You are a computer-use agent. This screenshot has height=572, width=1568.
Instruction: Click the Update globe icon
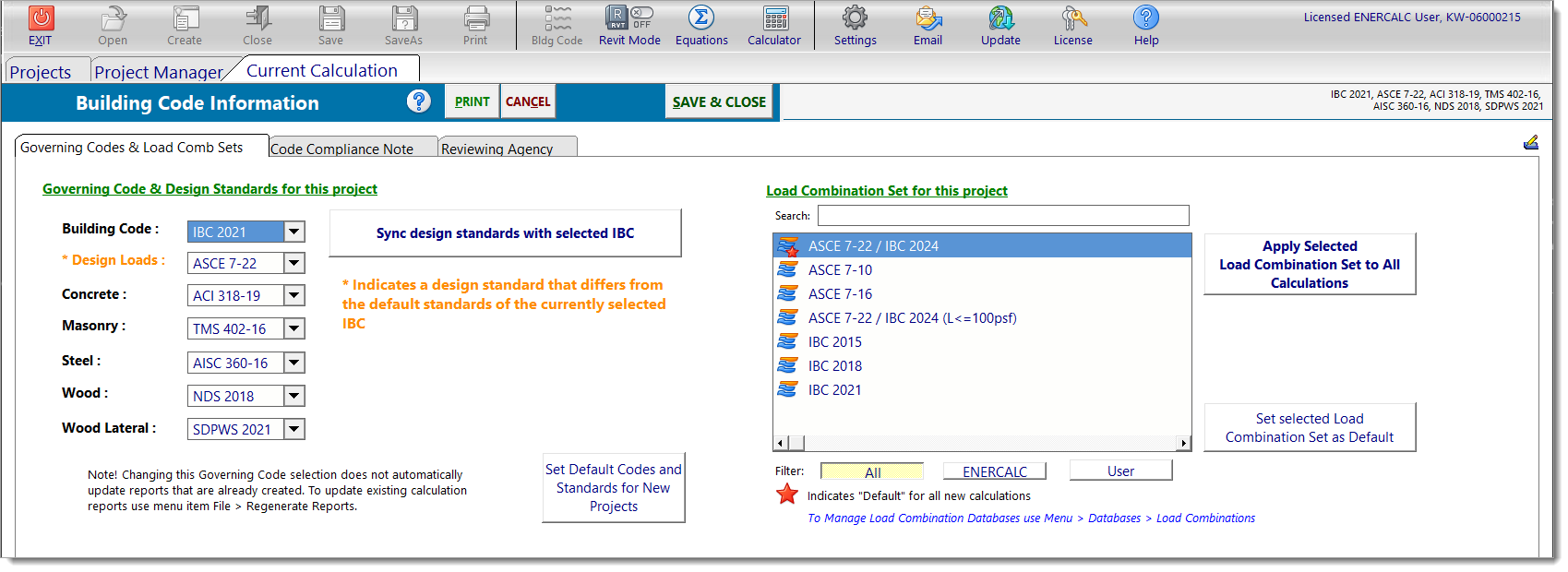1001,18
